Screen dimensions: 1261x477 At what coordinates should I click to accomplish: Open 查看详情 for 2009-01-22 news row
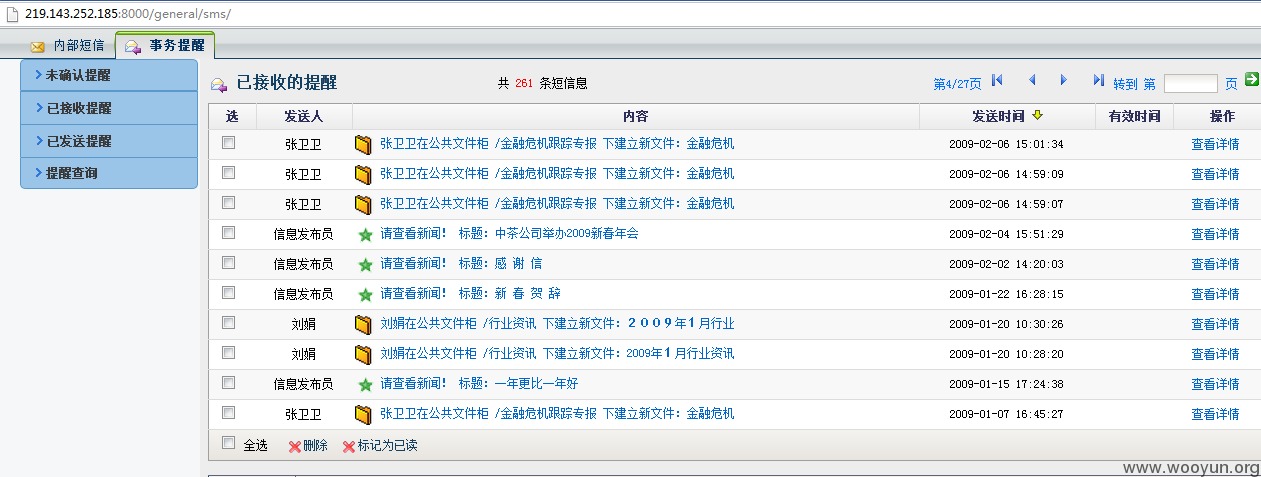(1215, 294)
